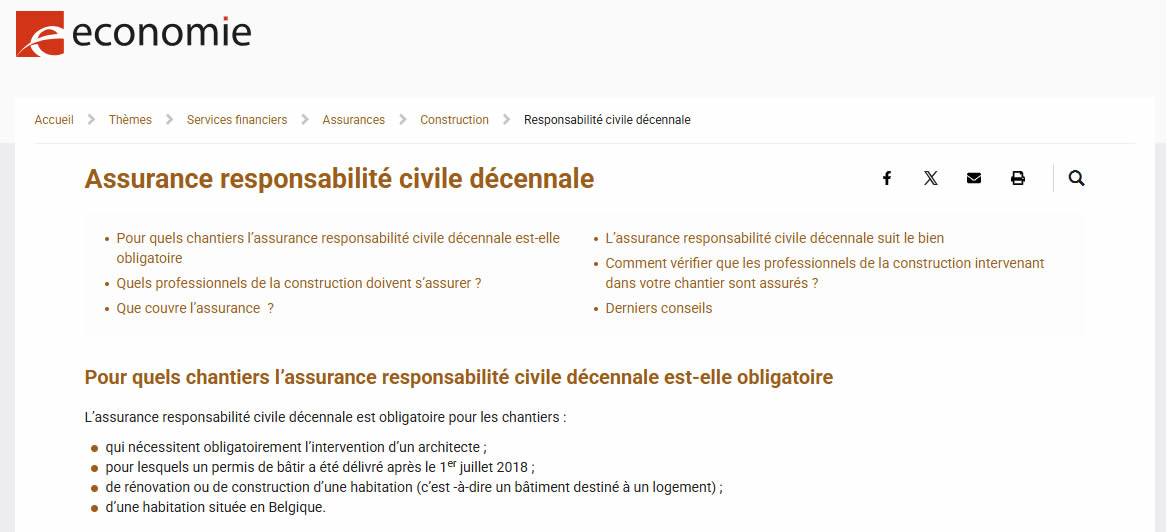Jump to 'Que couvre l'assurance ?' anchor
Viewport: 1166px width, 532px height.
click(195, 308)
